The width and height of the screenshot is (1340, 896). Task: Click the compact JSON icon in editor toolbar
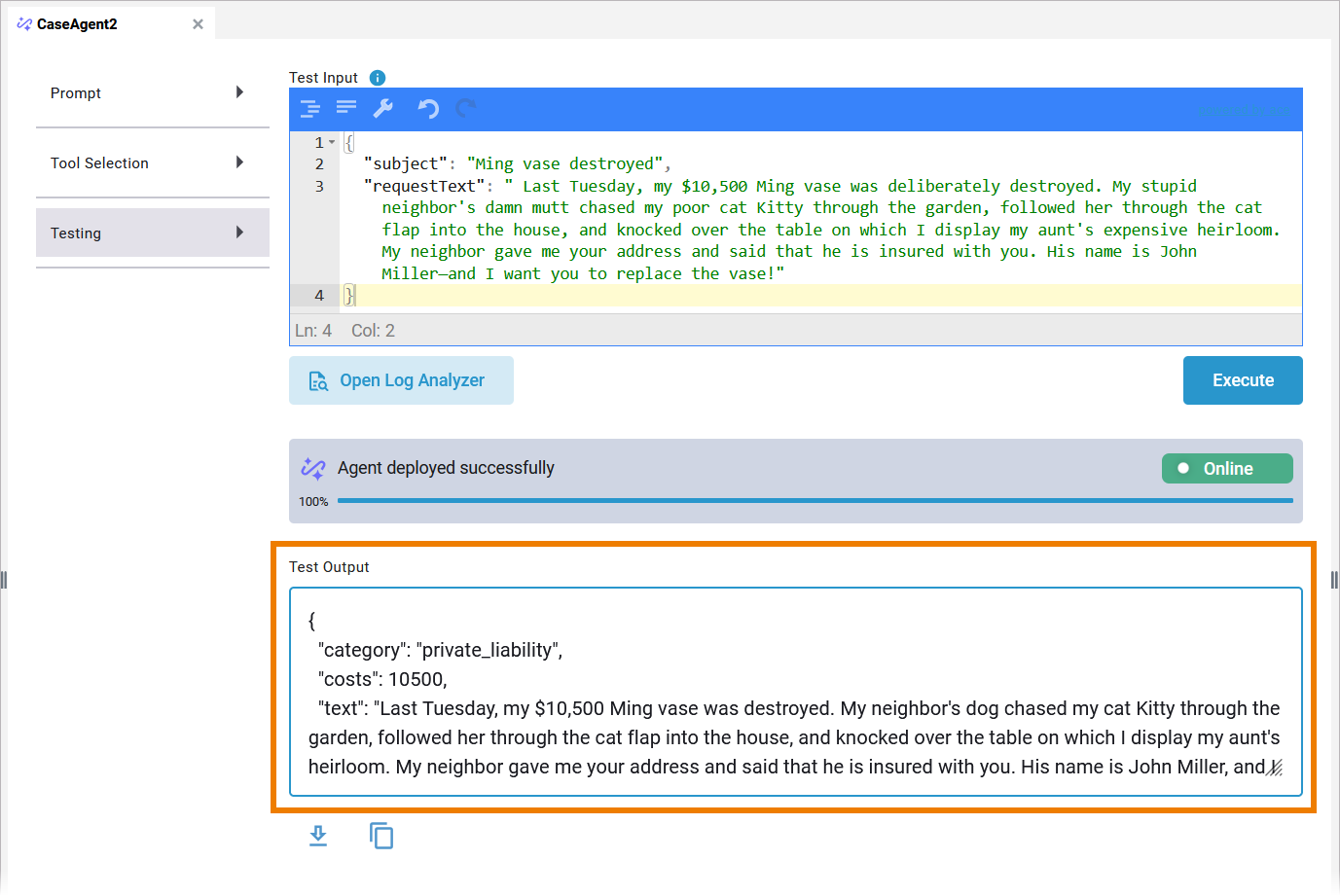pyautogui.click(x=346, y=109)
